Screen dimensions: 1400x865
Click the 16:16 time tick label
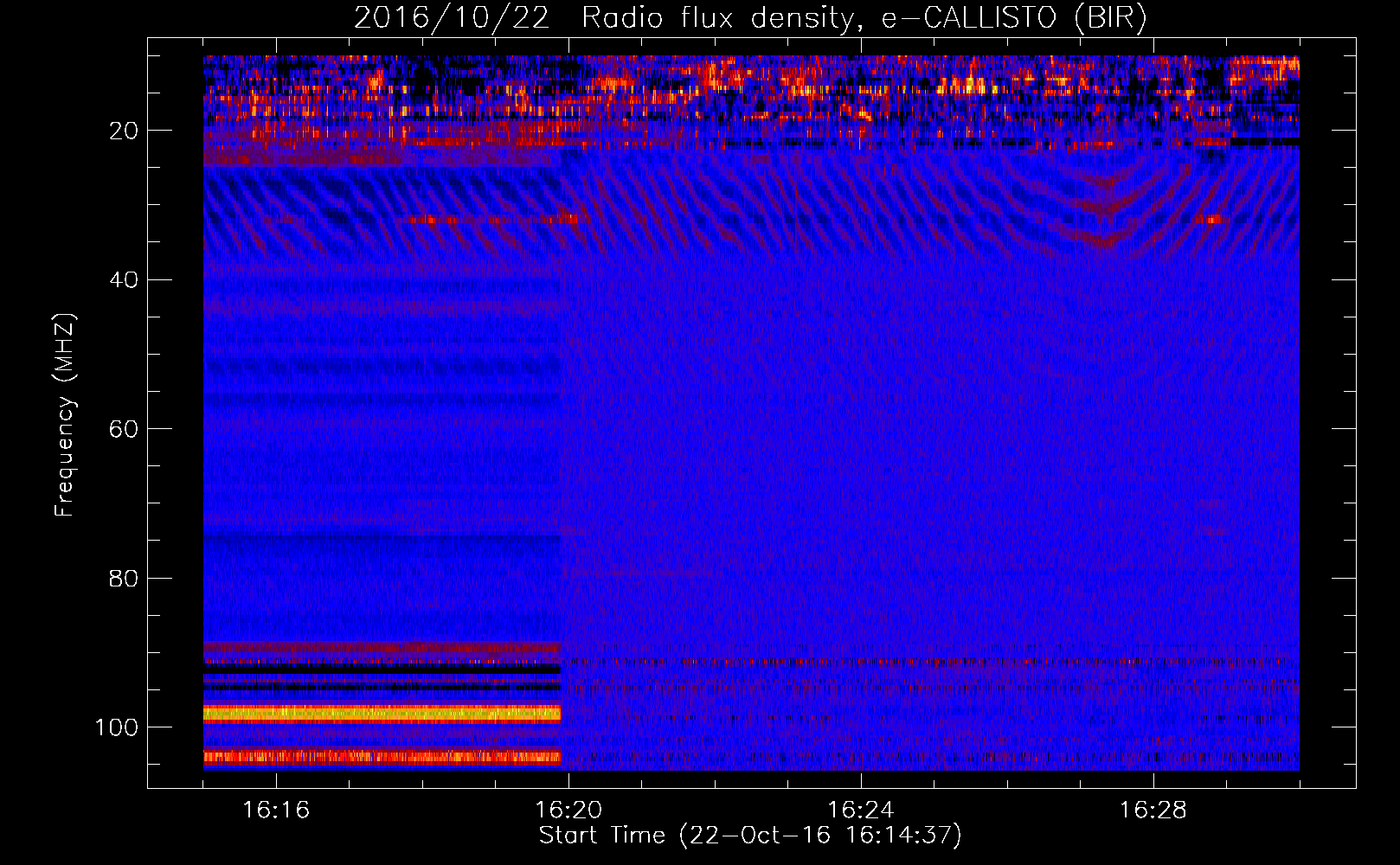pos(276,810)
